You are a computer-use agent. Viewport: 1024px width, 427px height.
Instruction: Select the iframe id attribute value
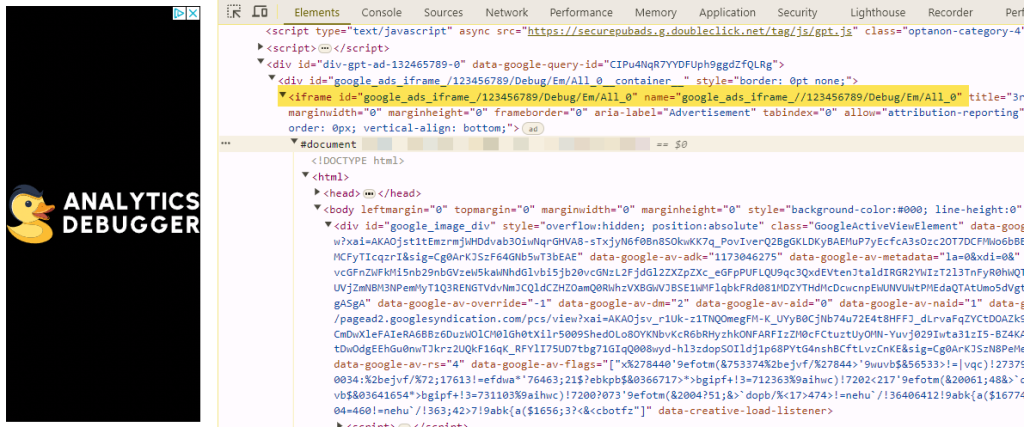point(500,97)
